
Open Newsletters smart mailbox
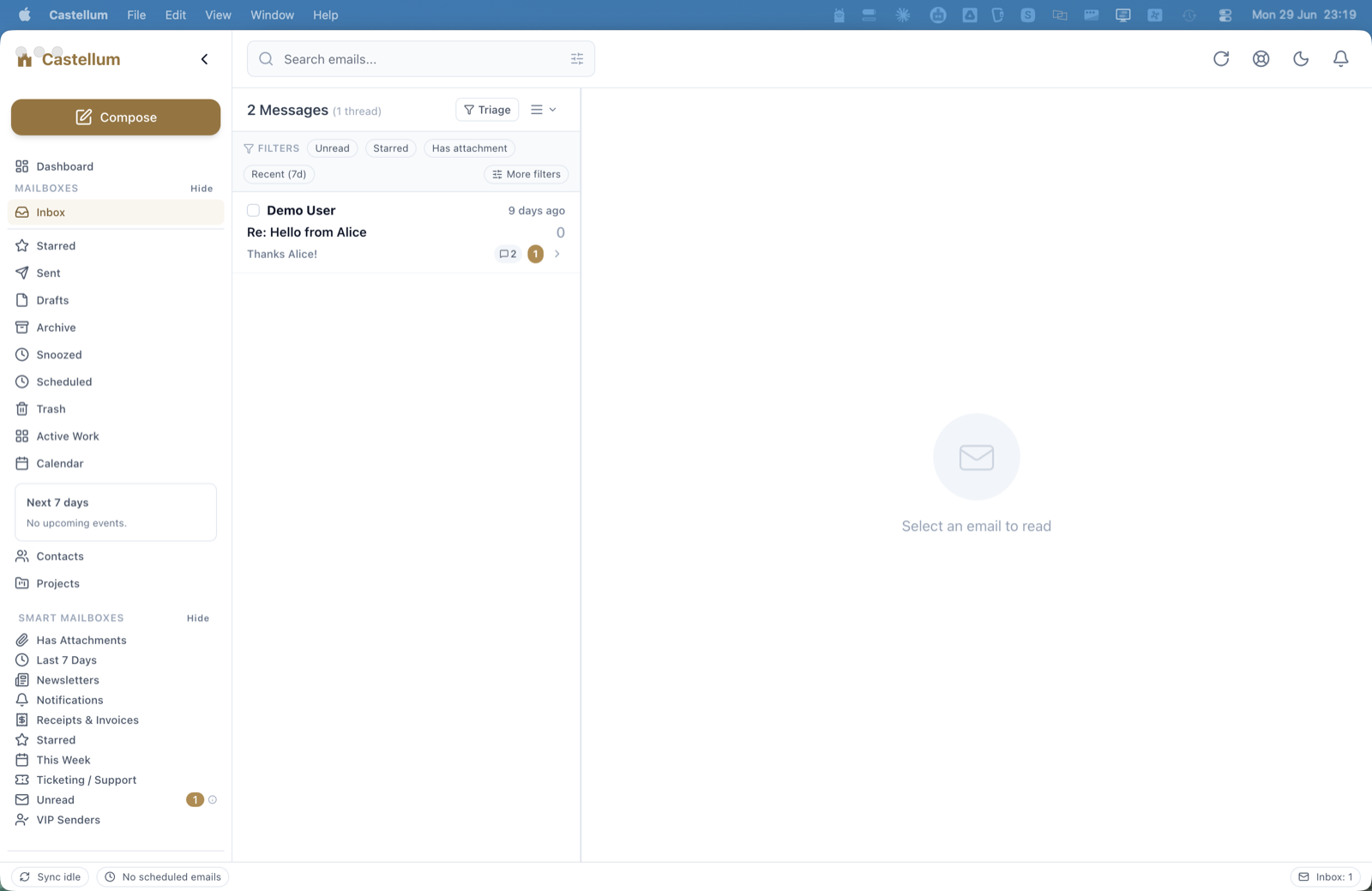click(116, 680)
